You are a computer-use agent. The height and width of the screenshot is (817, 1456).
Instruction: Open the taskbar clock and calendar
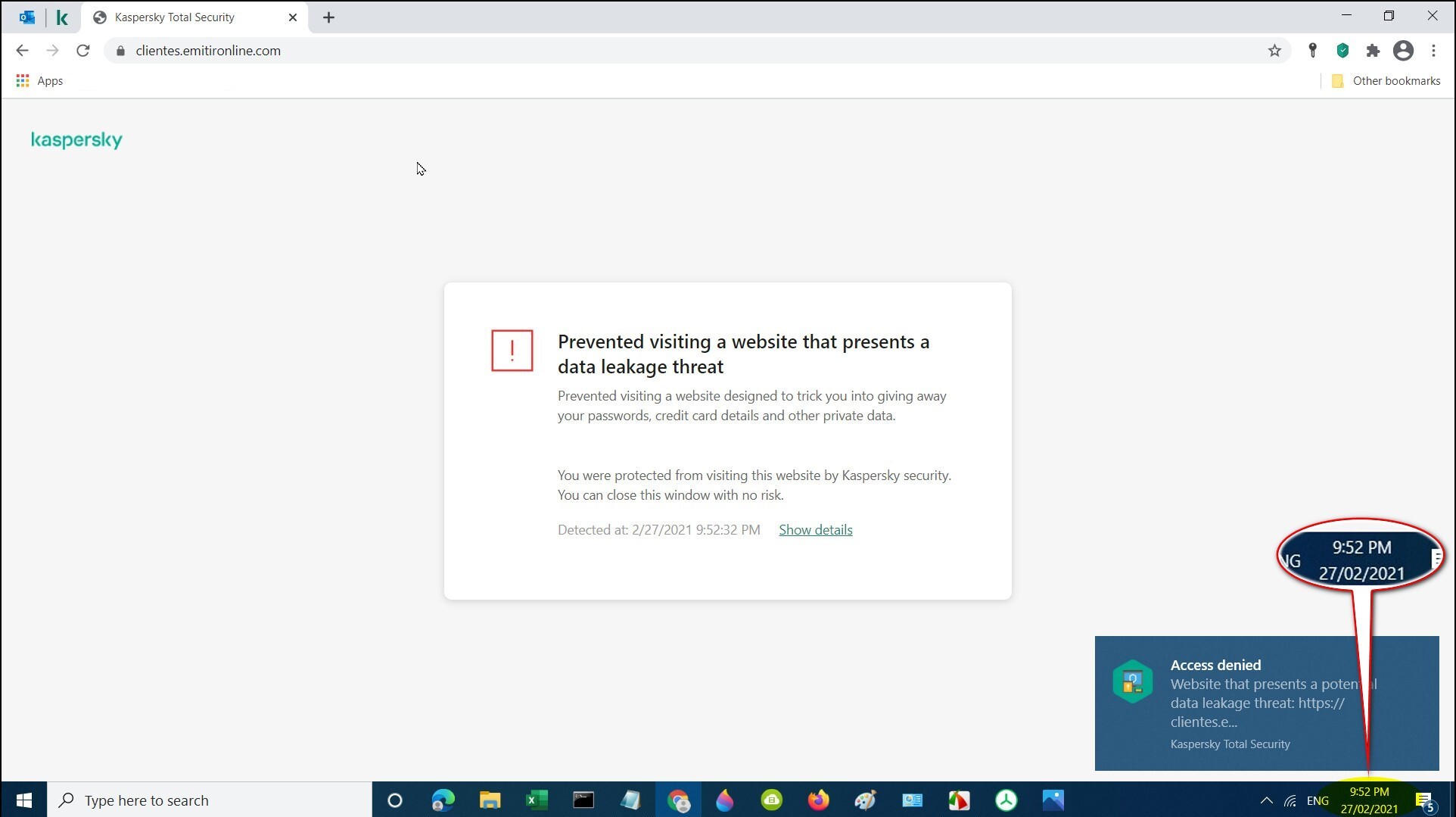pyautogui.click(x=1369, y=800)
